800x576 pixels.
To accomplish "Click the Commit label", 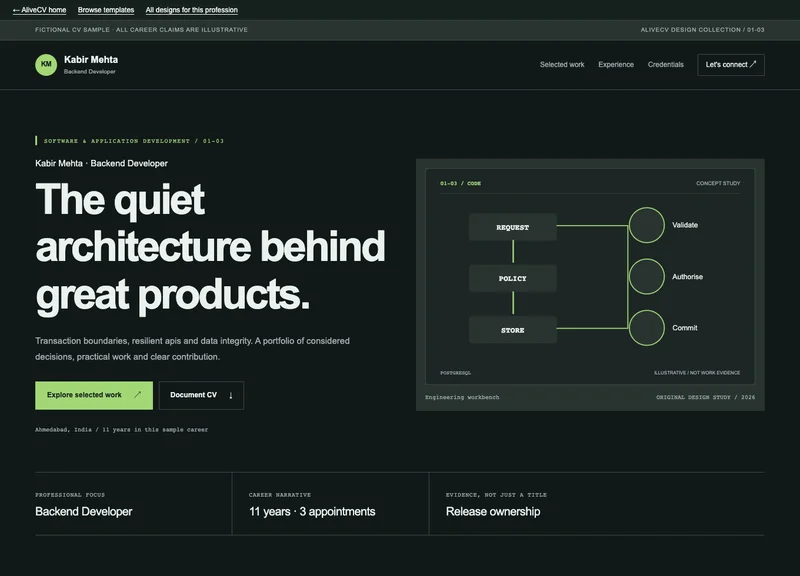I will (x=685, y=328).
